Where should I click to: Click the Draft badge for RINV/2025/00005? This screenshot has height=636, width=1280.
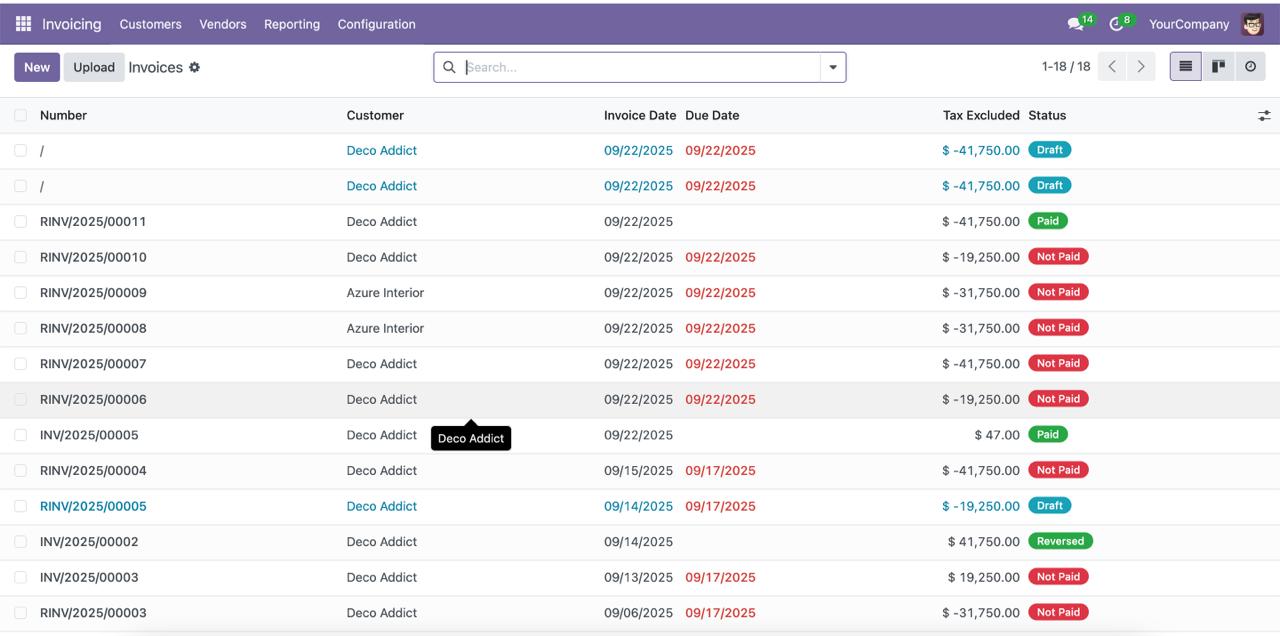1049,505
